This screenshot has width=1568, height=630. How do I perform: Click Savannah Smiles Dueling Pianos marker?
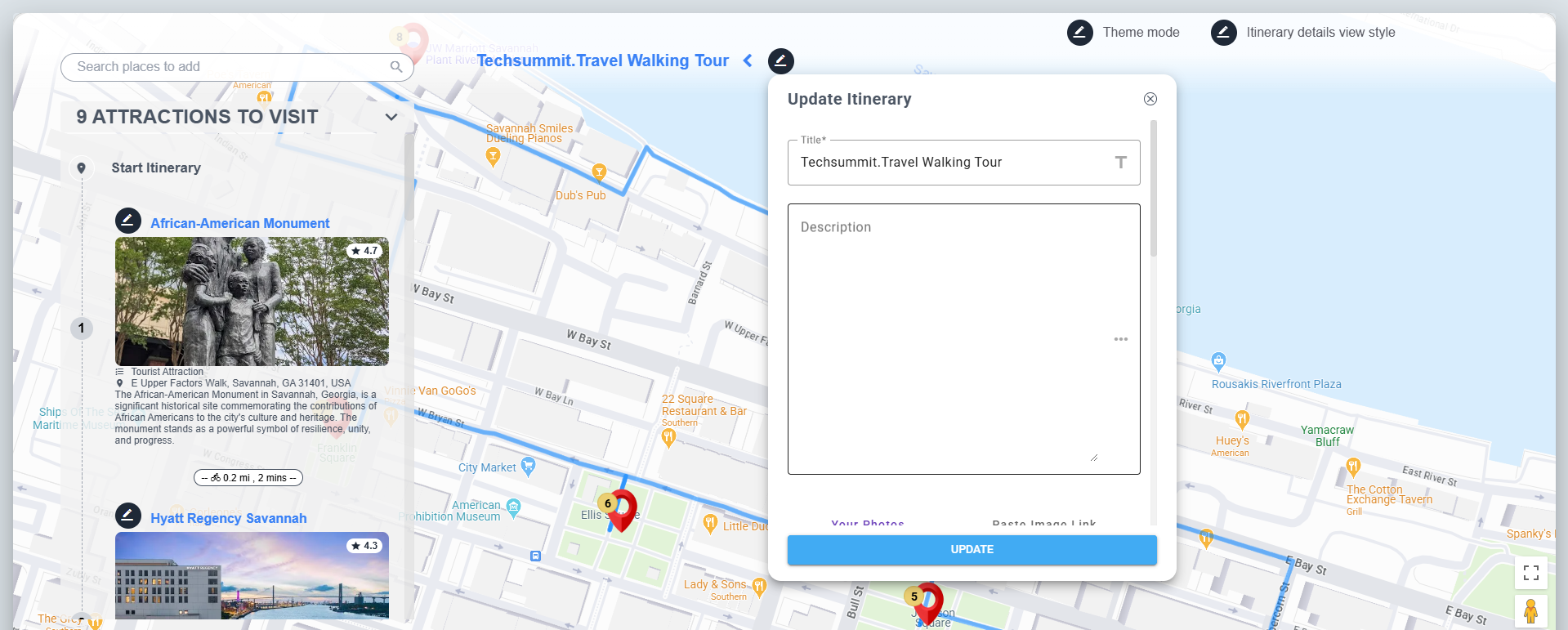pos(492,158)
